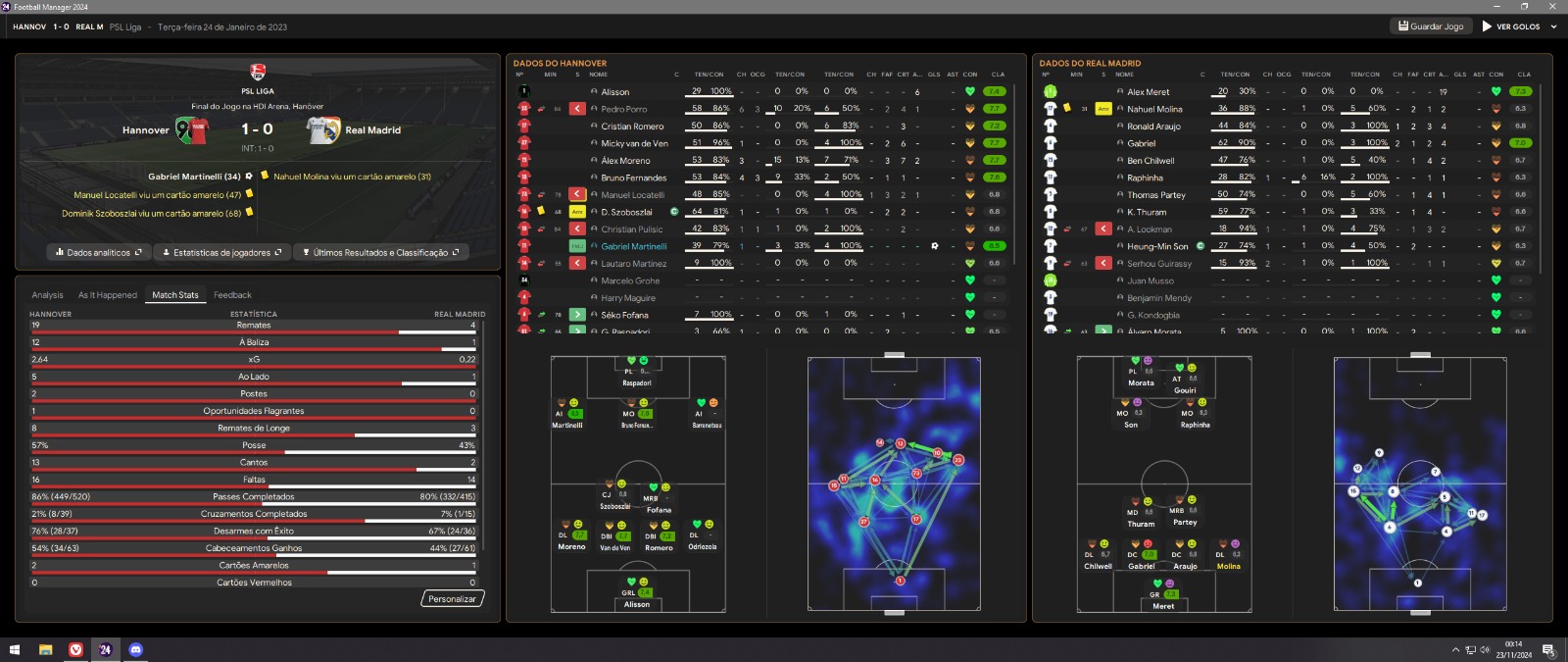Image resolution: width=1568 pixels, height=662 pixels.
Task: Click the xG statistic row
Action: coord(253,360)
